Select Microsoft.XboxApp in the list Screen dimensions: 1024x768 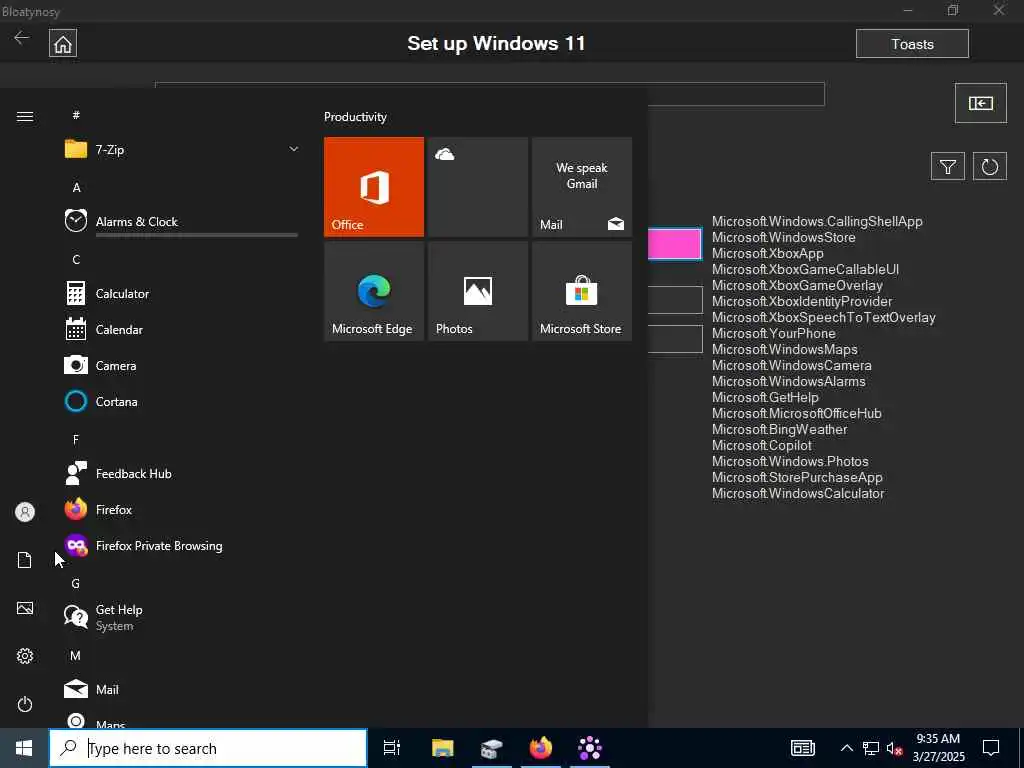[x=767, y=253]
